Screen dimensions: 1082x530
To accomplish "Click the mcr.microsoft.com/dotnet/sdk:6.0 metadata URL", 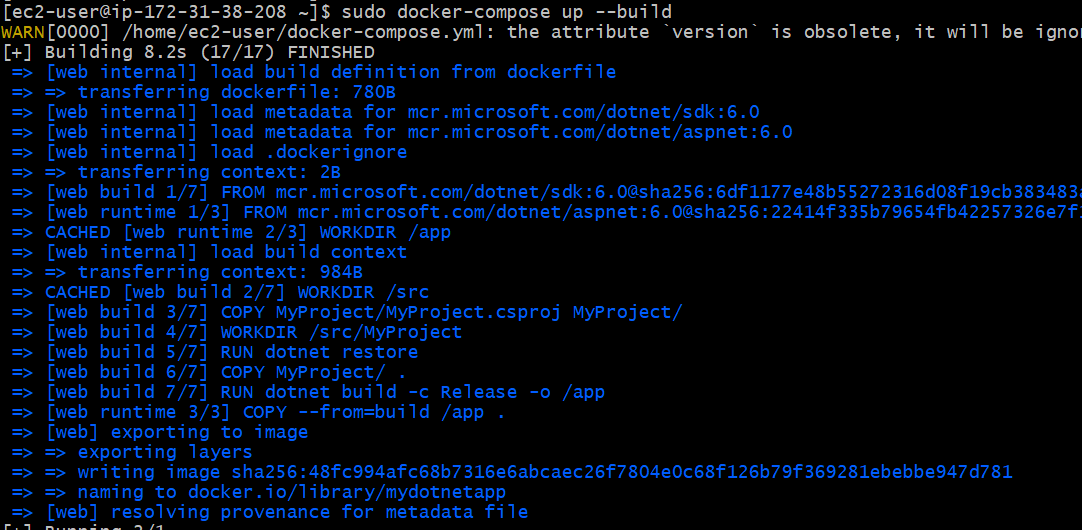I will coord(583,112).
